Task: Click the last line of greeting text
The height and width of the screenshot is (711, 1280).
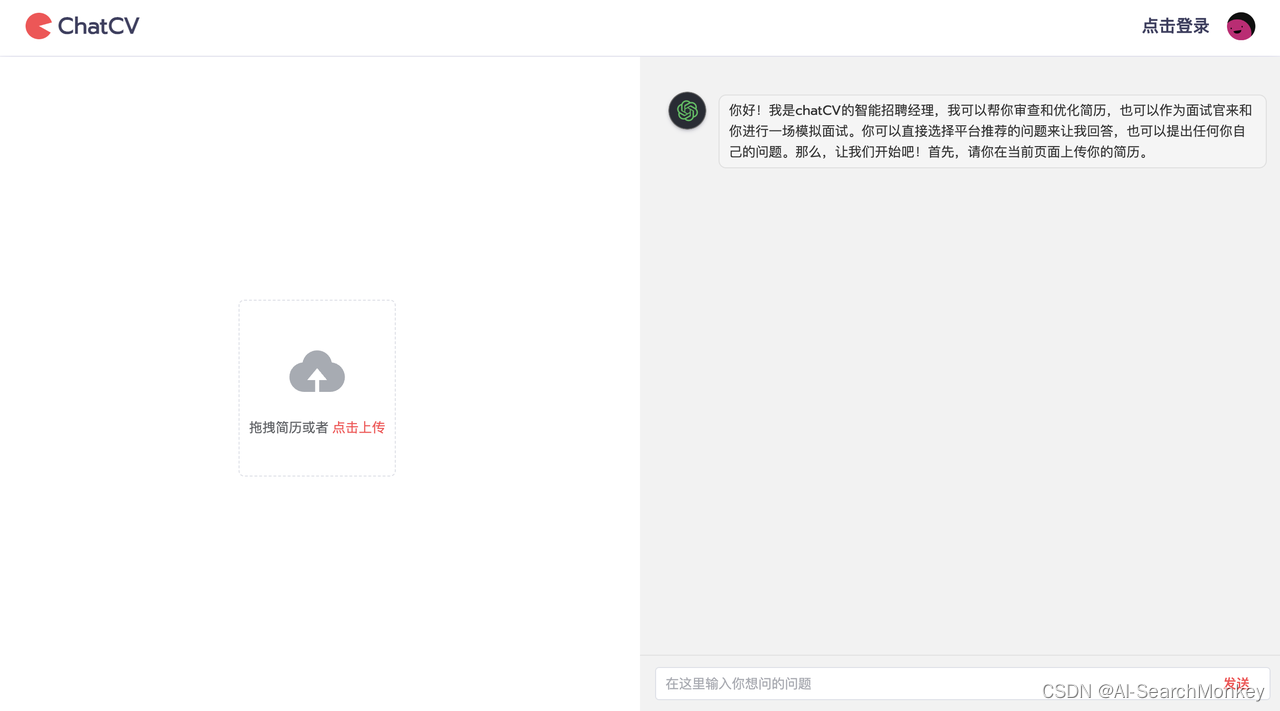Action: tap(939, 152)
